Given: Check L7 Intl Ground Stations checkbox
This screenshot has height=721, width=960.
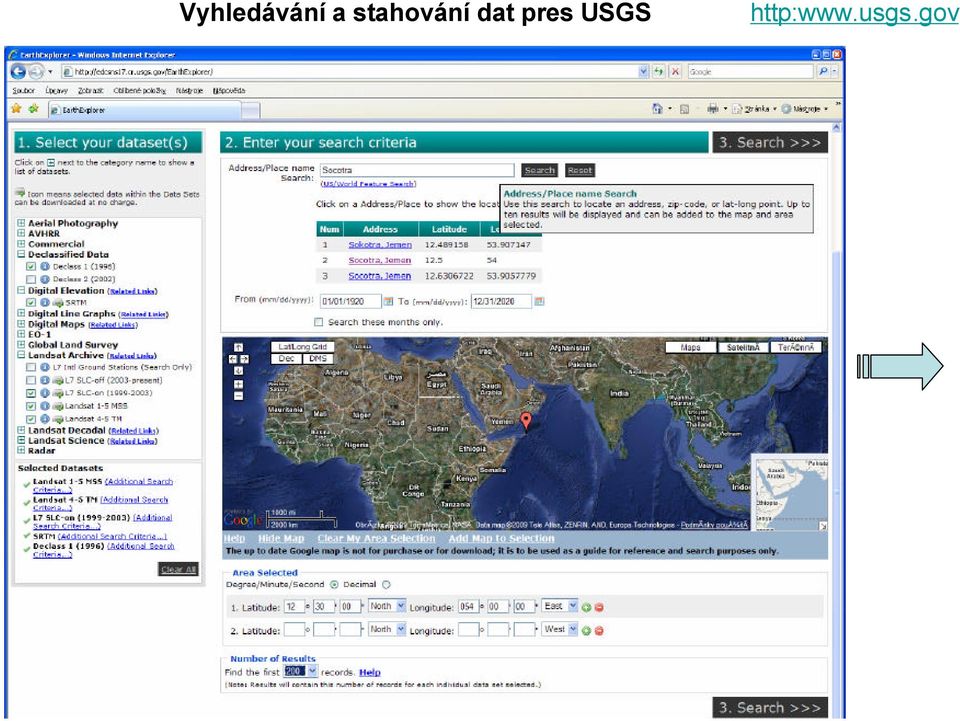Looking at the screenshot, I should pyautogui.click(x=31, y=367).
